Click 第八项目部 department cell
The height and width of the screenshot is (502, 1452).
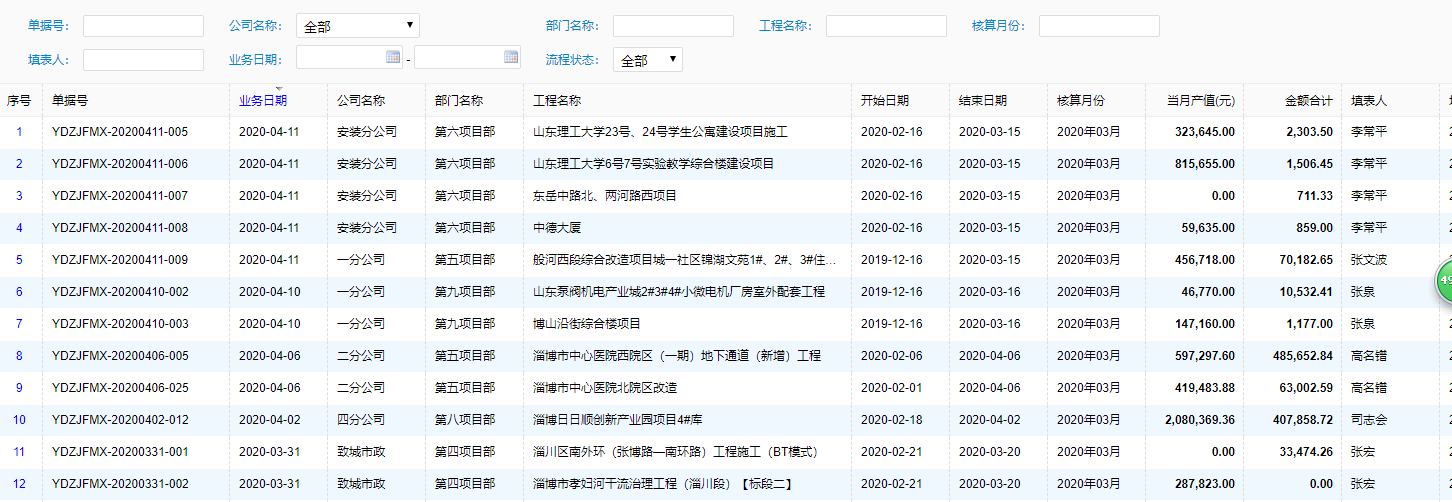point(465,420)
